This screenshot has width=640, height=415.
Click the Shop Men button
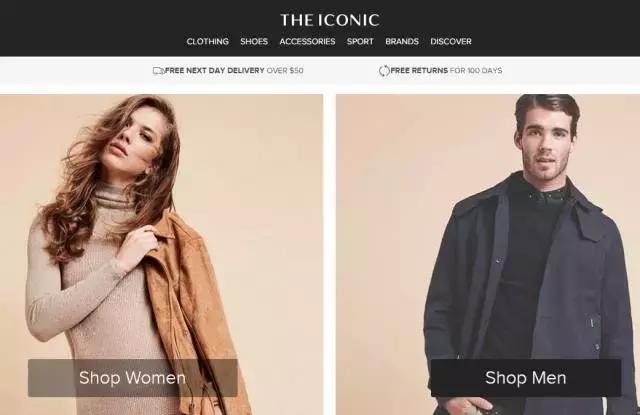tap(526, 378)
